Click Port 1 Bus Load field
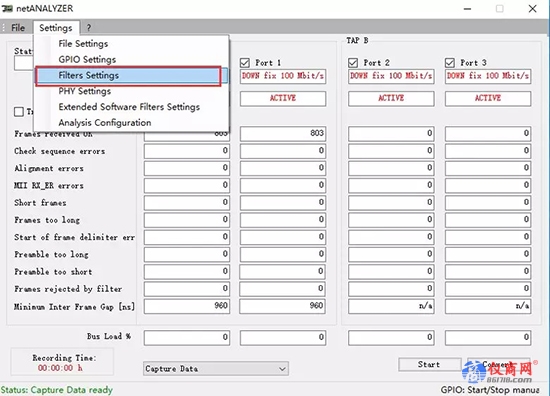This screenshot has height=396, width=550. click(283, 337)
